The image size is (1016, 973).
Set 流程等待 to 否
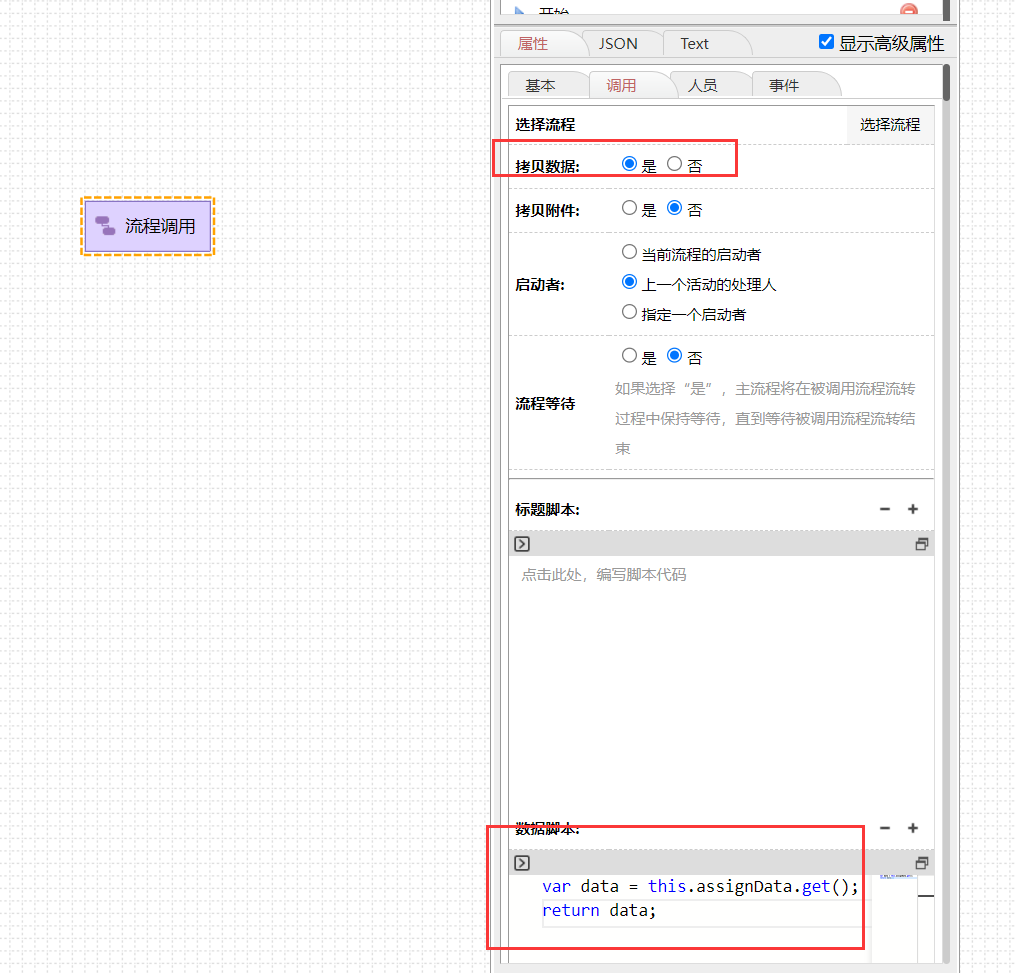pyautogui.click(x=675, y=356)
